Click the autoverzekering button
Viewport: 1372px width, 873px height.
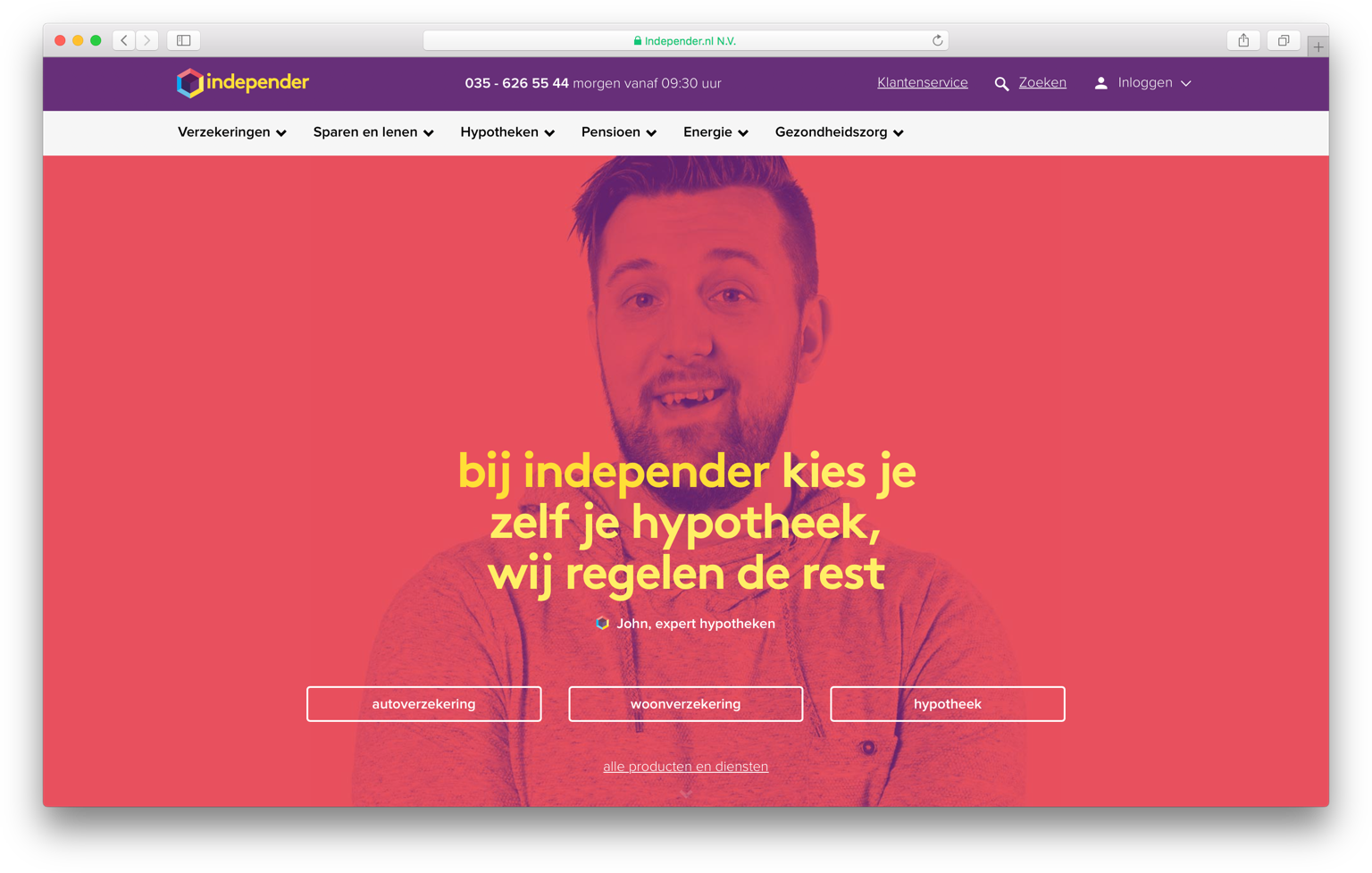(x=424, y=704)
